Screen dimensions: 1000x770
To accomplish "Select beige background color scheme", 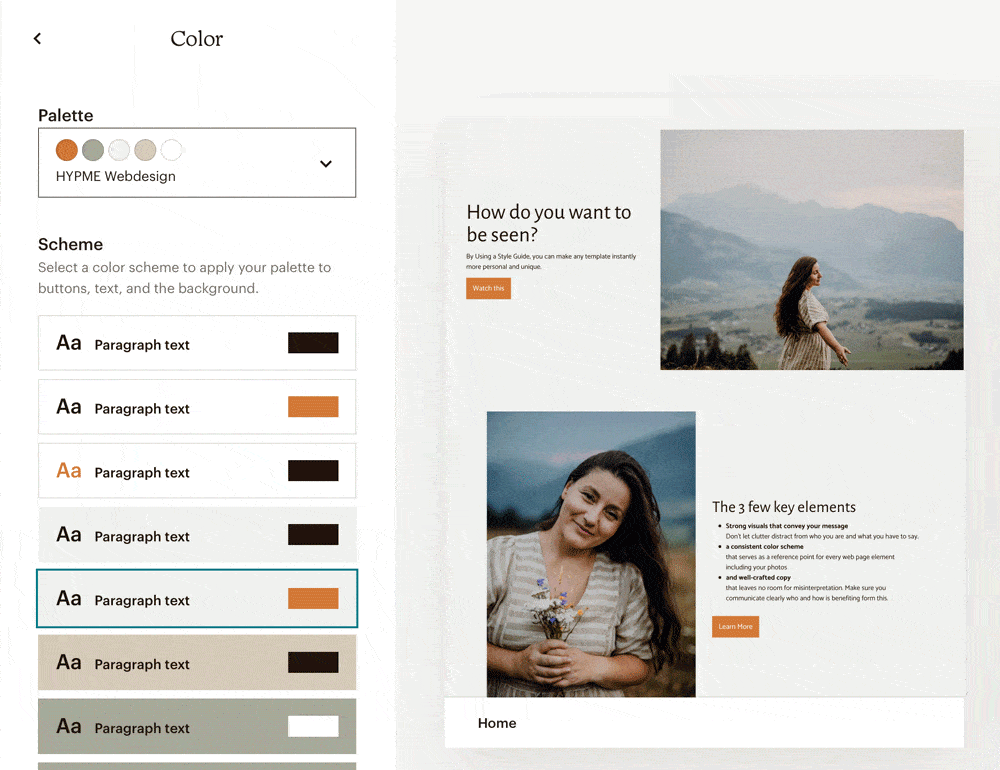I will 197,662.
